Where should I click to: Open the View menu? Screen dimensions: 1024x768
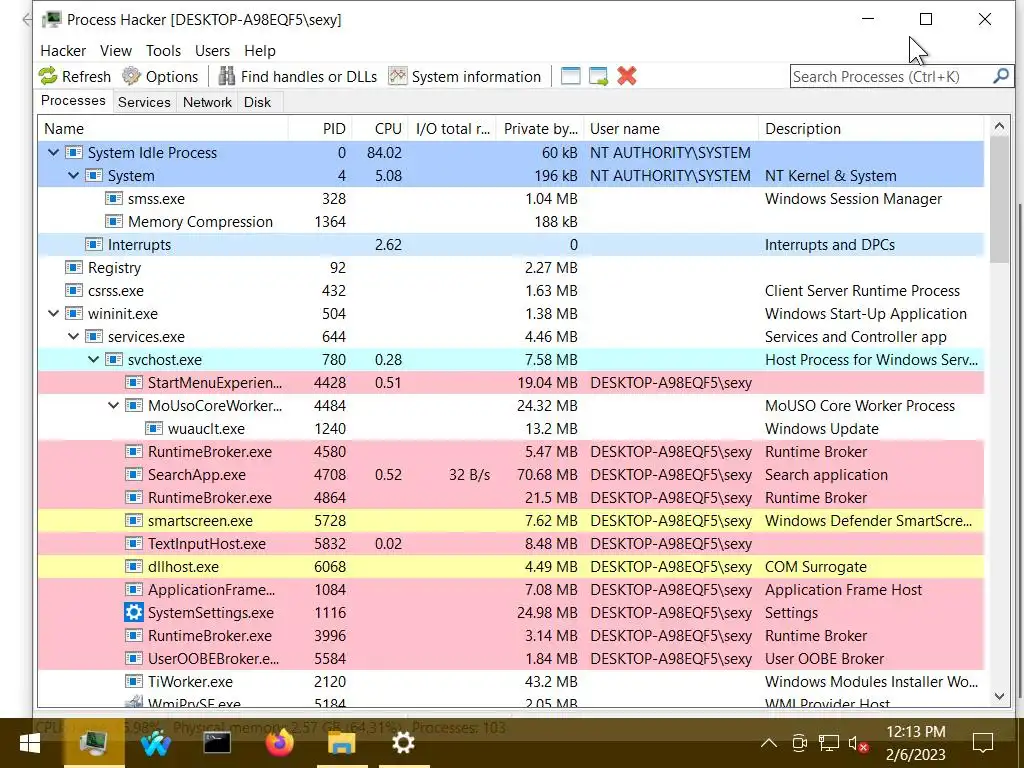[x=116, y=51]
